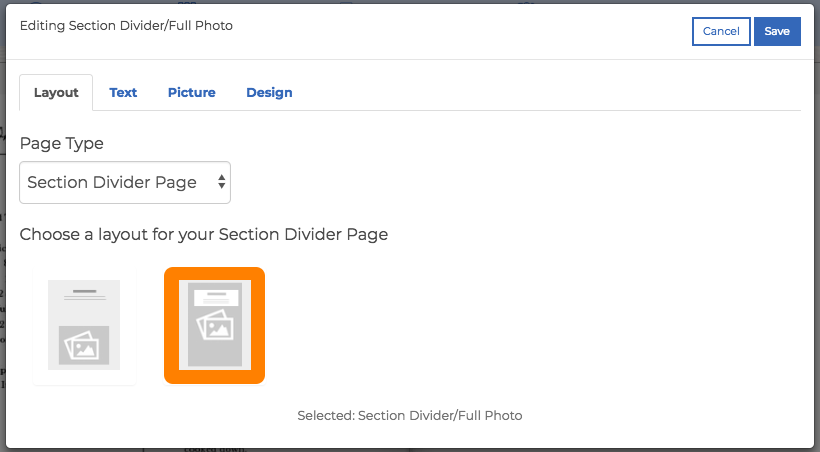This screenshot has height=452, width=820.
Task: Click the photo icon in the Full Photo layout
Action: tap(215, 324)
